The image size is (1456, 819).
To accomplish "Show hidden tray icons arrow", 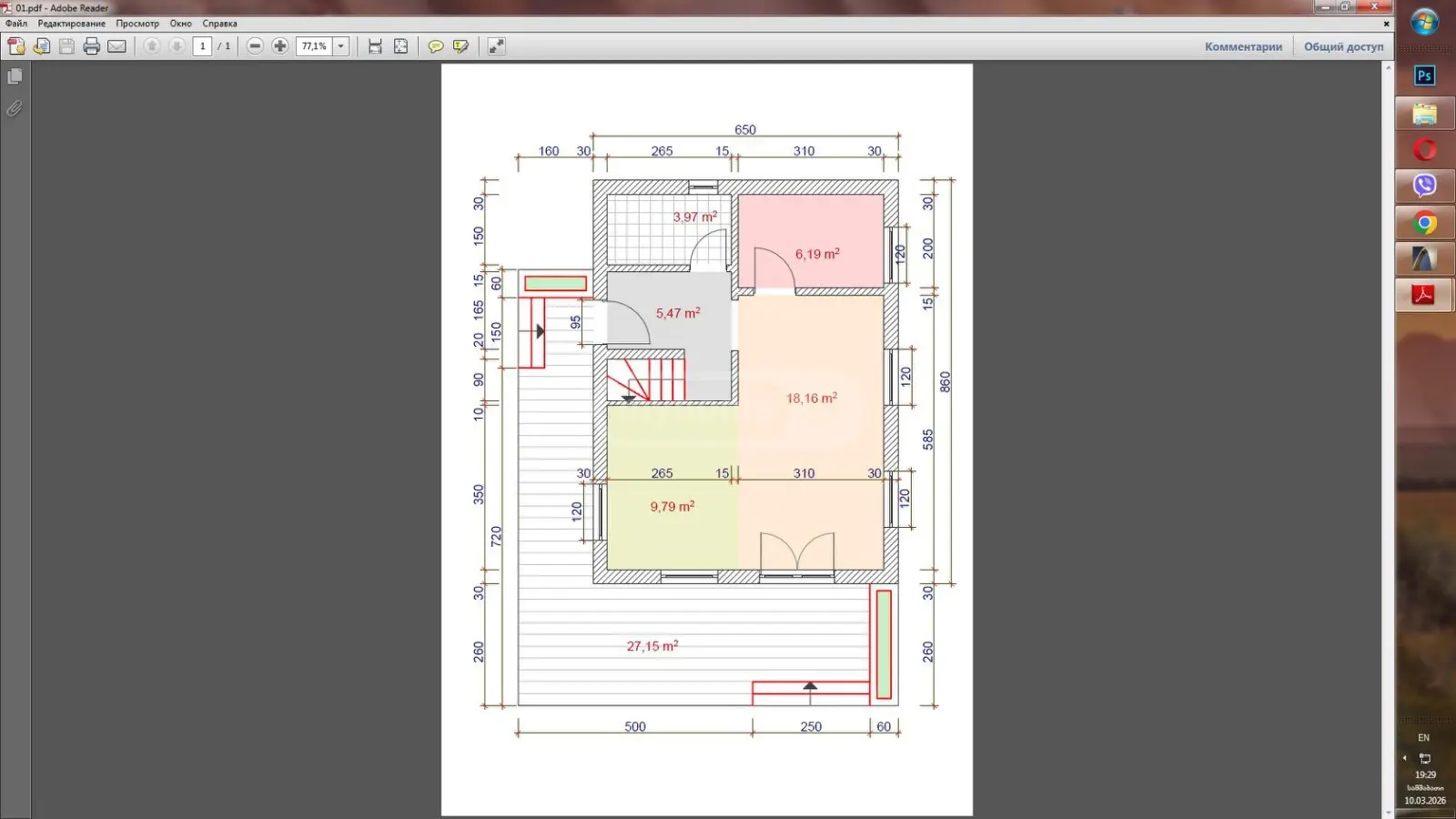I will [x=1405, y=757].
